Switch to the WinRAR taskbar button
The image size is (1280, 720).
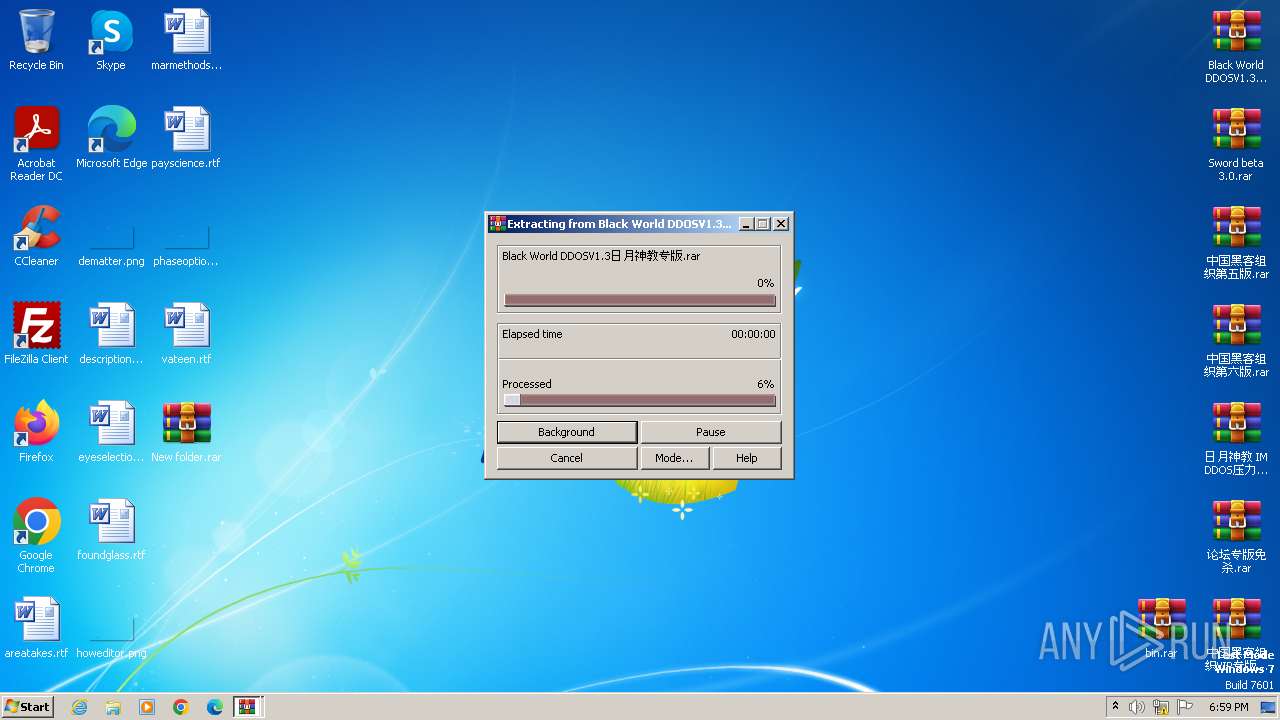coord(248,707)
